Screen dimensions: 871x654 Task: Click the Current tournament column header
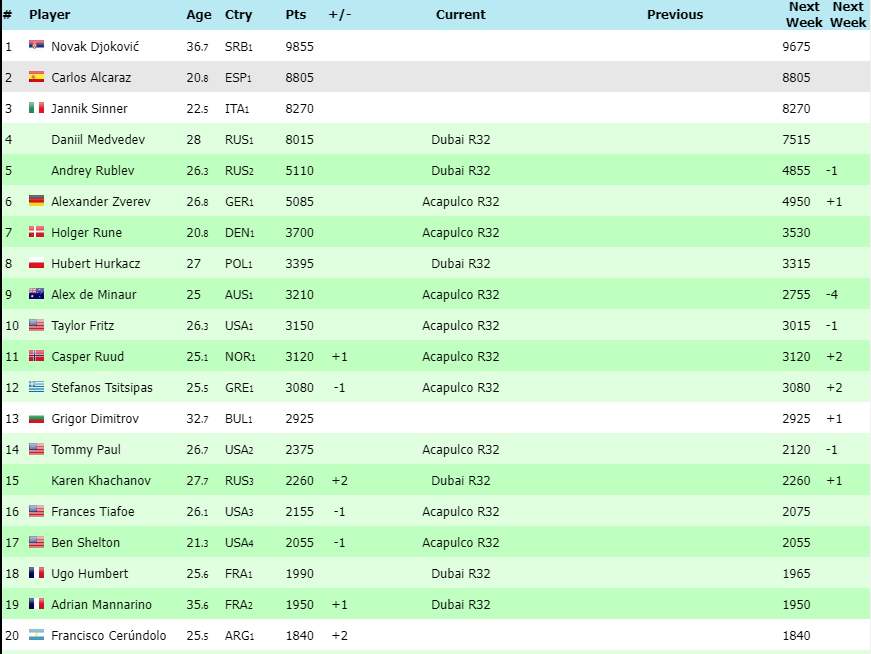point(460,15)
